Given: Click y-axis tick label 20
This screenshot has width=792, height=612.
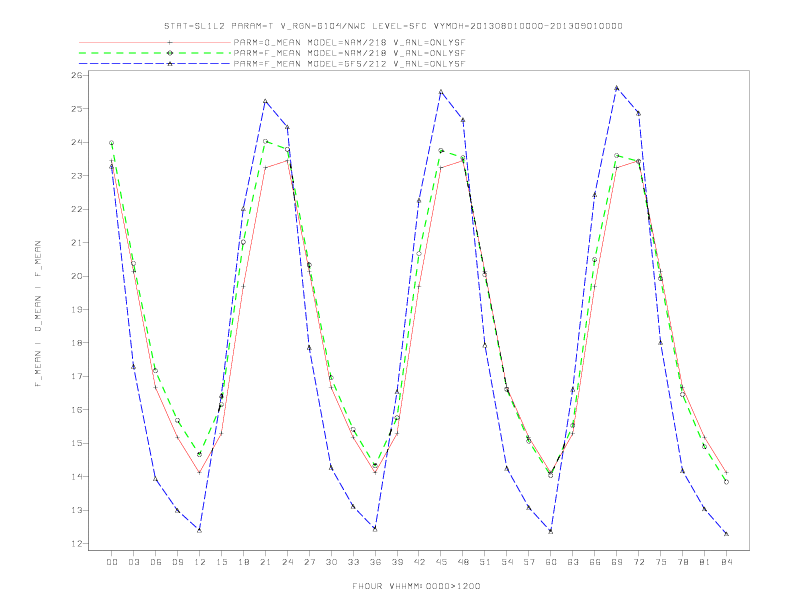Looking at the screenshot, I should point(77,276).
